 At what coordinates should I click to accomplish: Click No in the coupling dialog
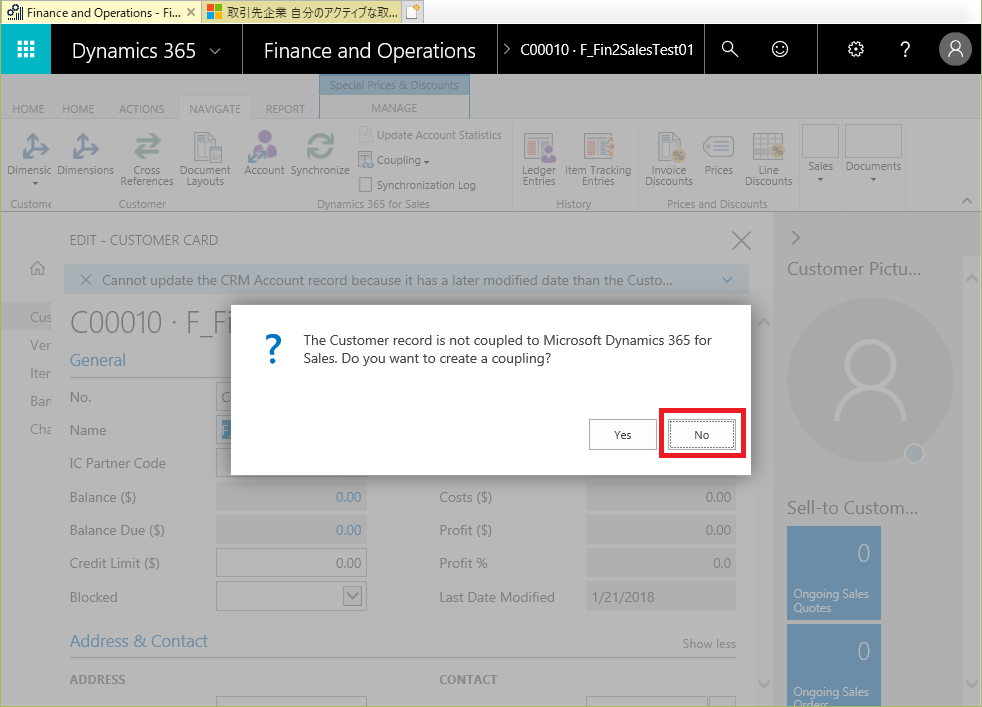(701, 435)
